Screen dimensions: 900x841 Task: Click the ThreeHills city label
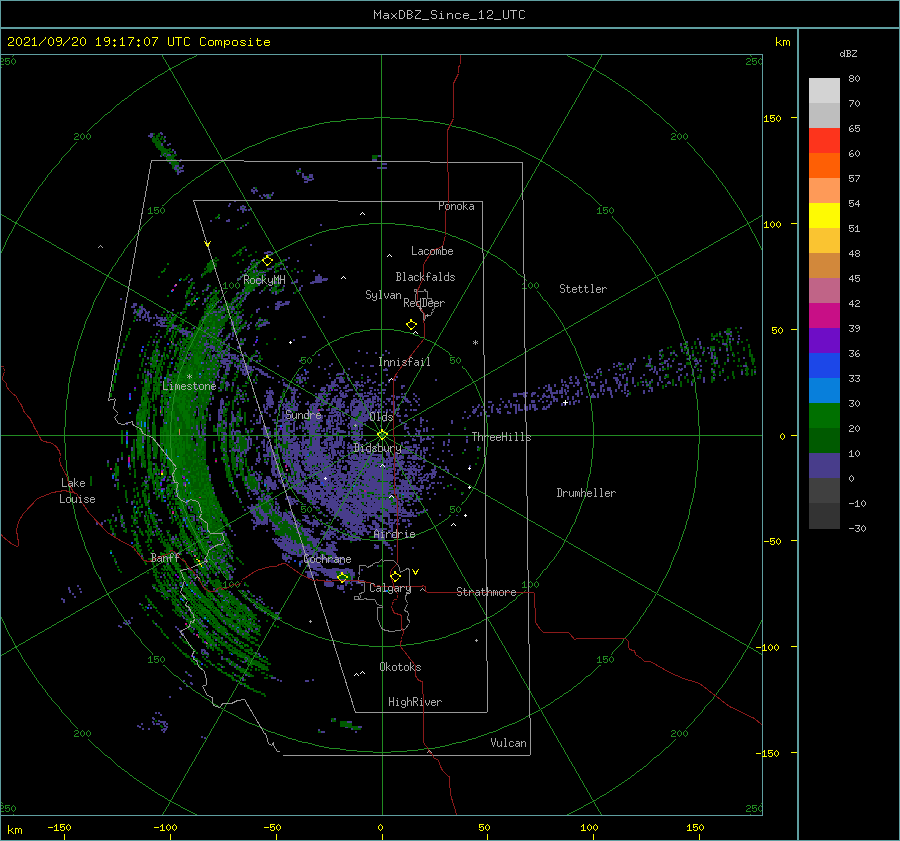(502, 437)
